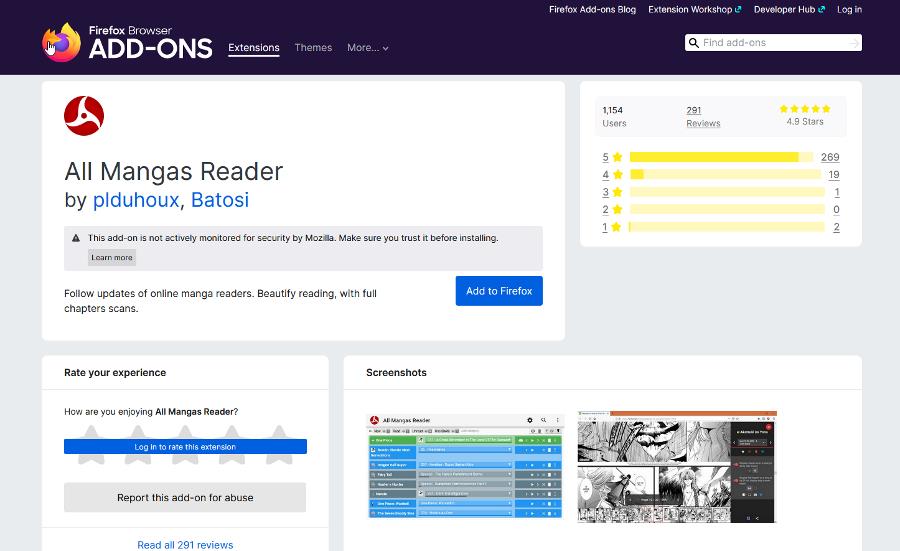This screenshot has width=900, height=551.
Task: Click Add to Firefox button
Action: click(x=499, y=291)
